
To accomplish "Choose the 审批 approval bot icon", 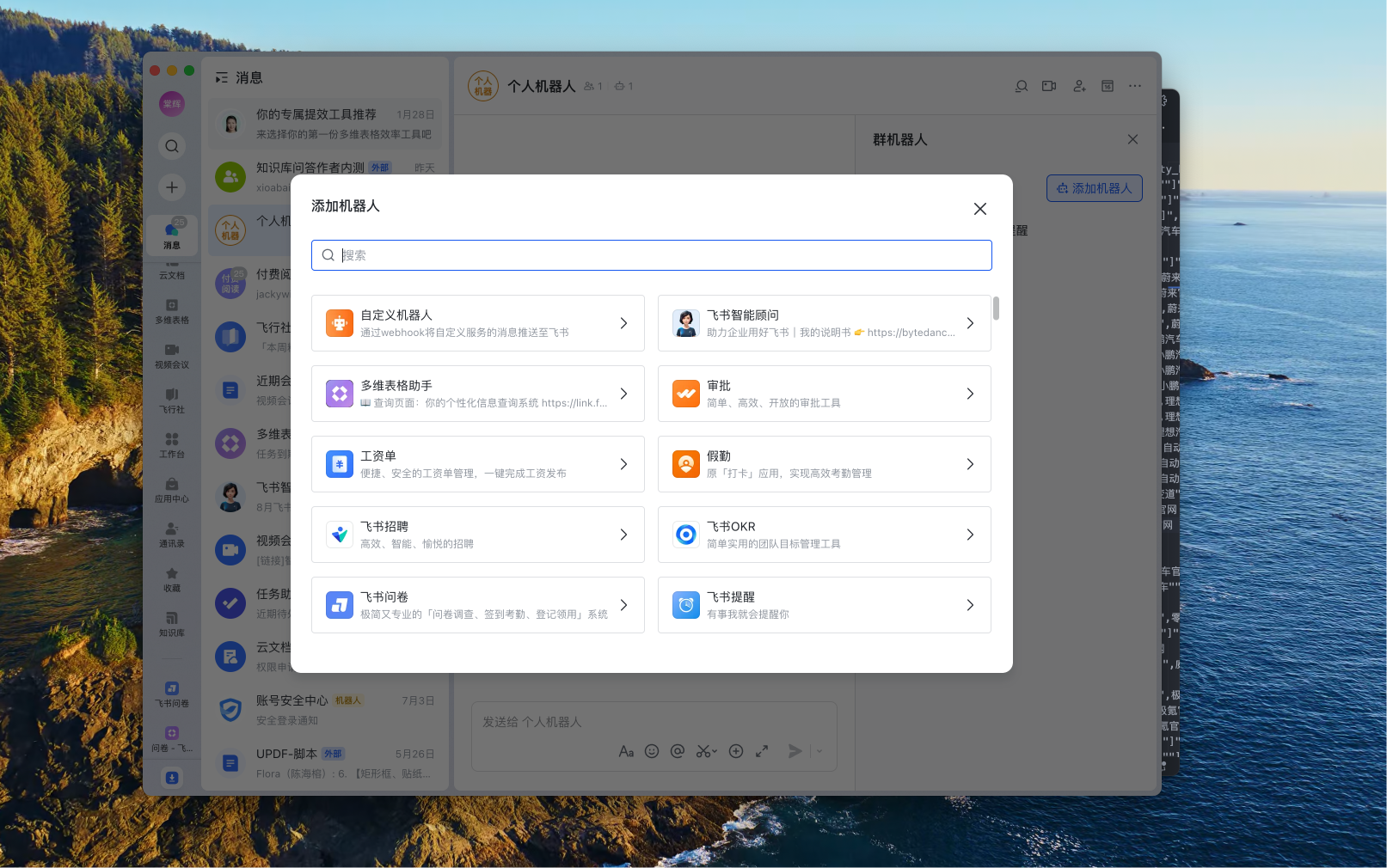I will 686,394.
